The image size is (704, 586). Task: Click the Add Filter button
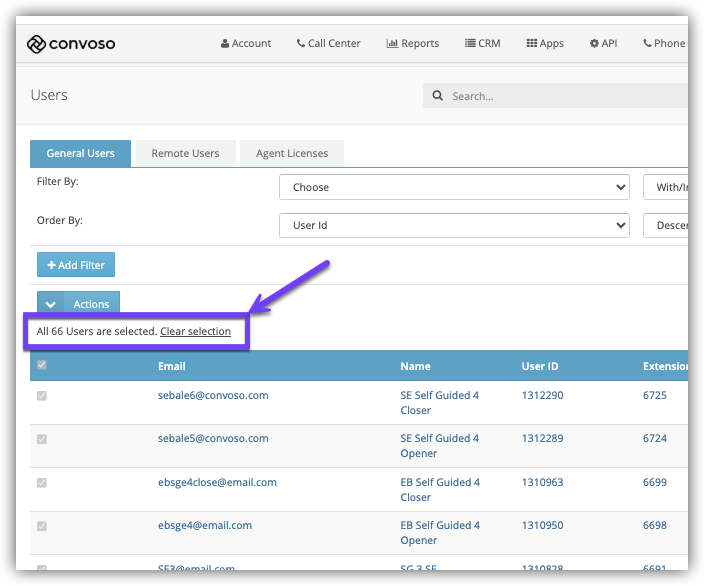76,265
